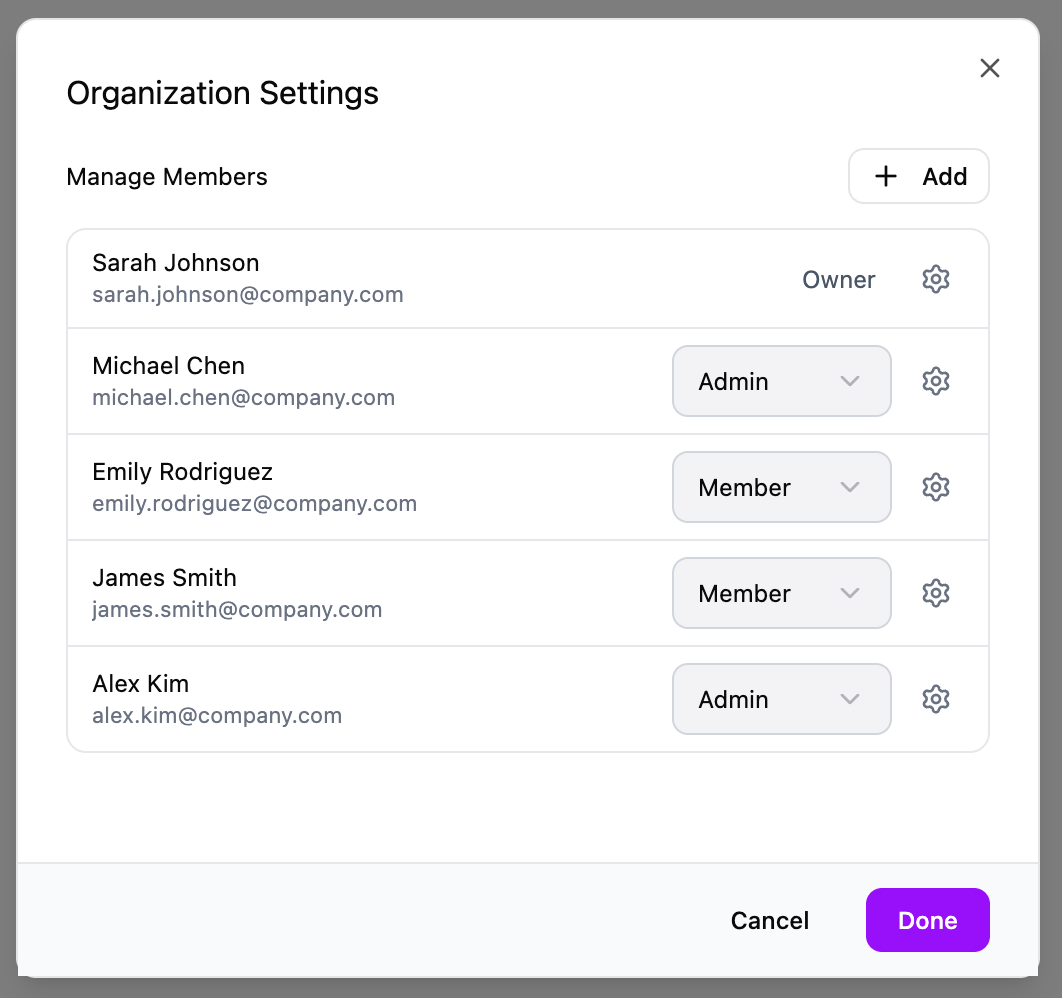Viewport: 1062px width, 998px height.
Task: Open Alex Kim's Admin role selector
Action: pos(781,699)
